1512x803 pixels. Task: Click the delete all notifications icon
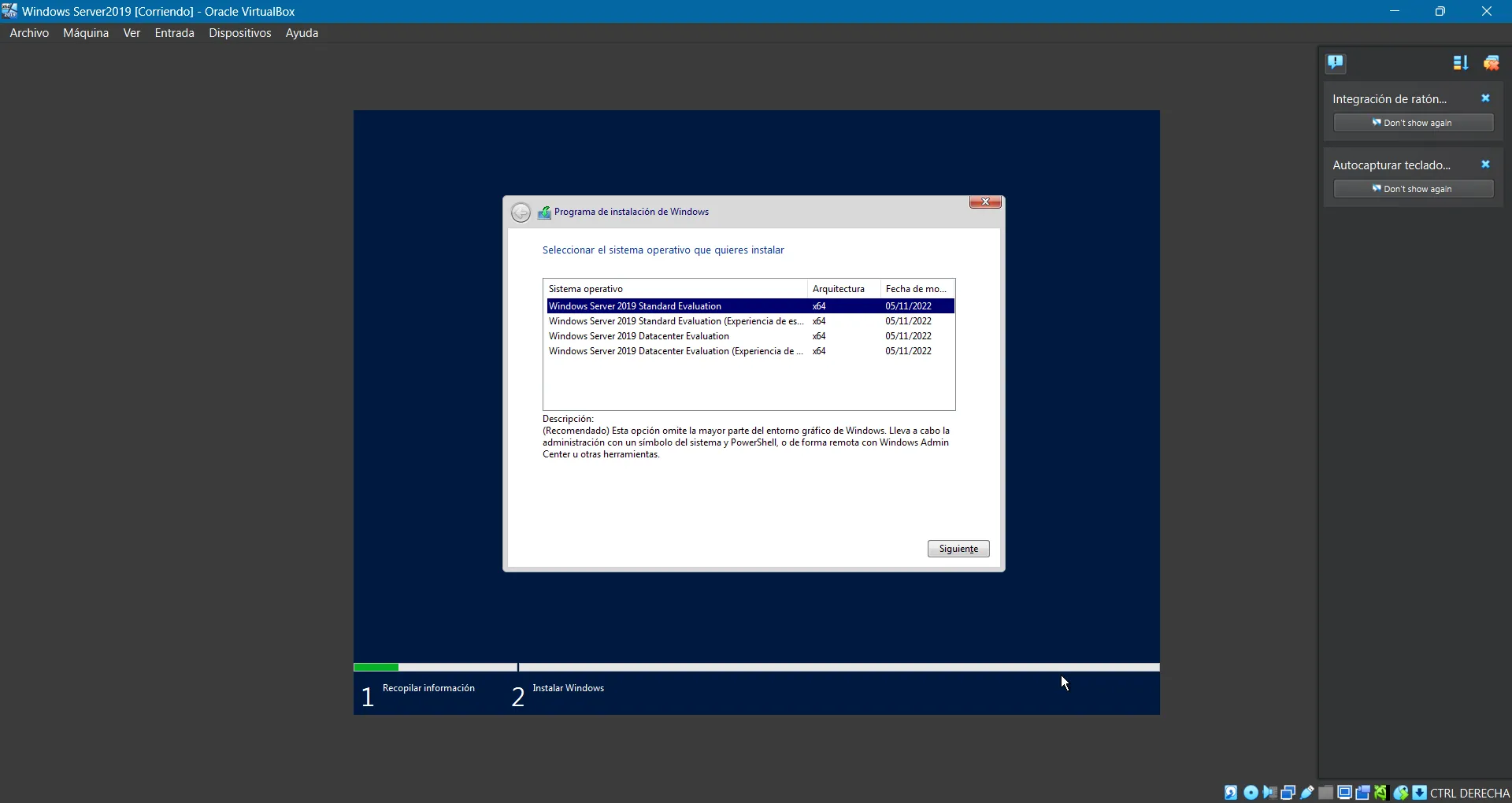point(1492,63)
